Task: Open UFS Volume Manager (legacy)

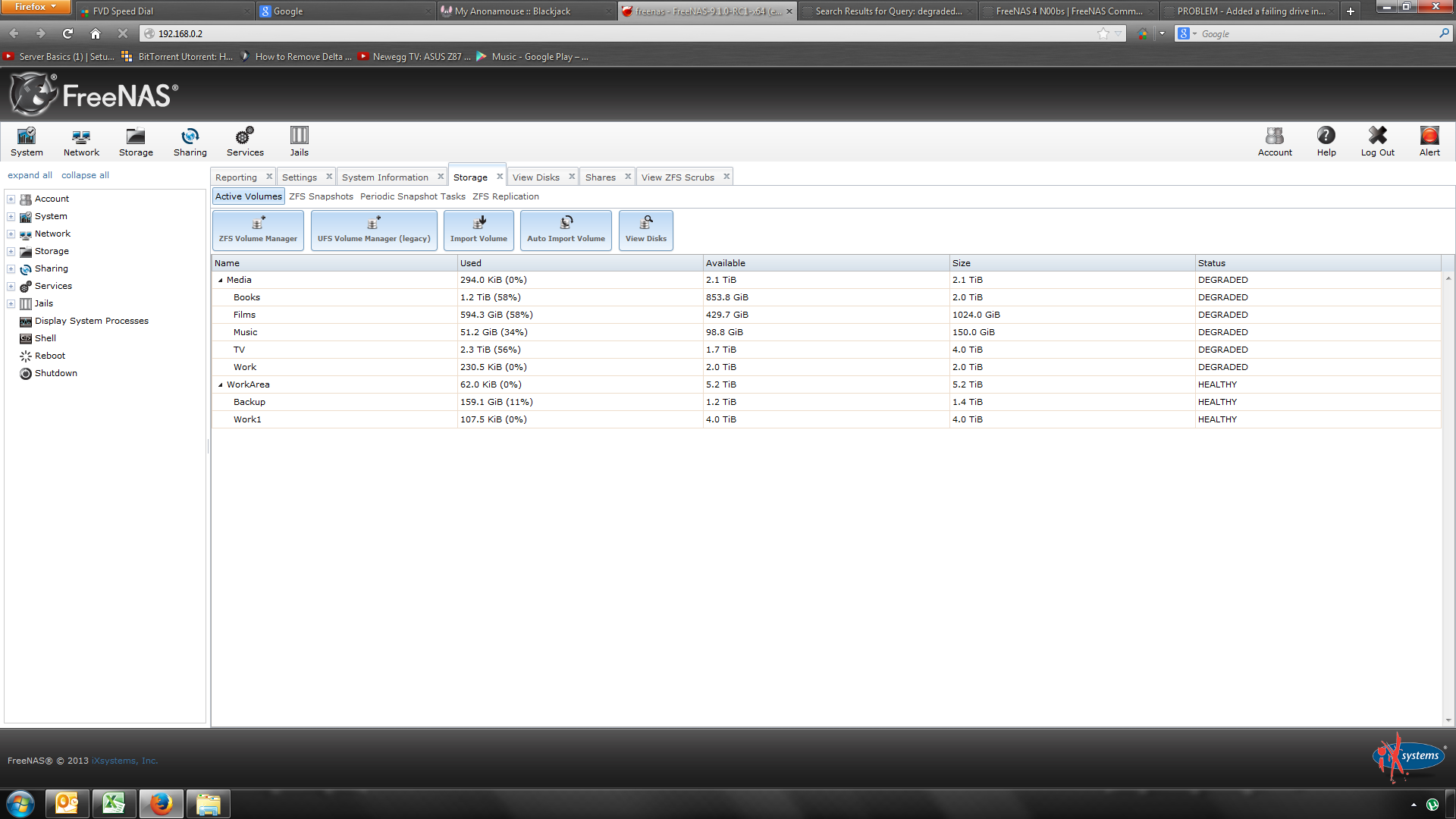Action: 374,230
